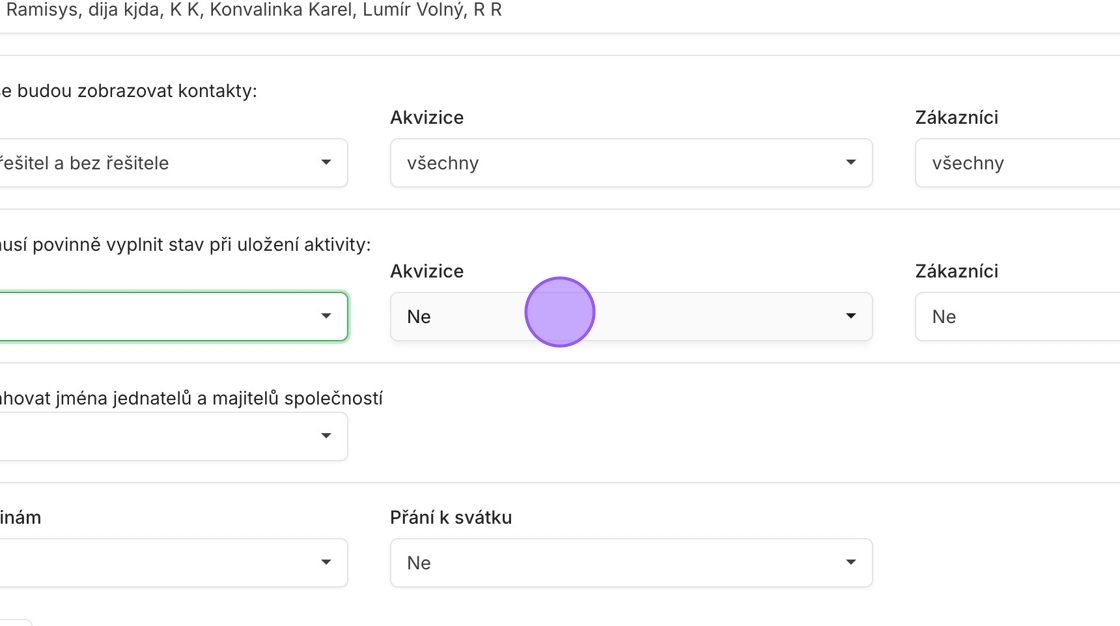
Task: Click arrow icon of the bottom-left empty dropdown
Action: tap(326, 562)
